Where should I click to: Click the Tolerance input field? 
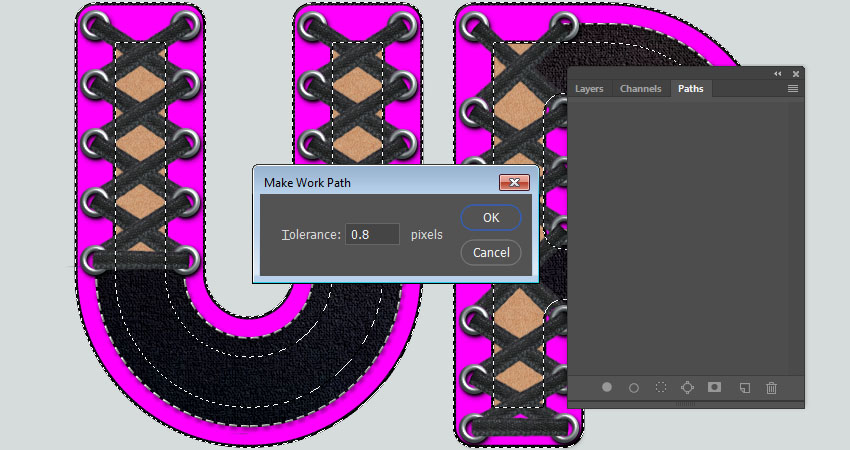click(373, 235)
